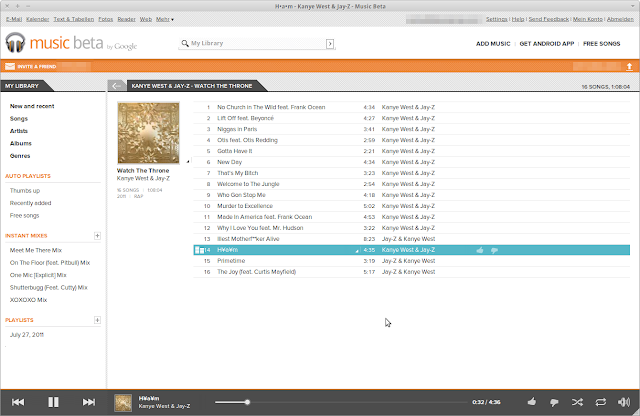
Task: Open Meet Me There Mix
Action: point(36,250)
